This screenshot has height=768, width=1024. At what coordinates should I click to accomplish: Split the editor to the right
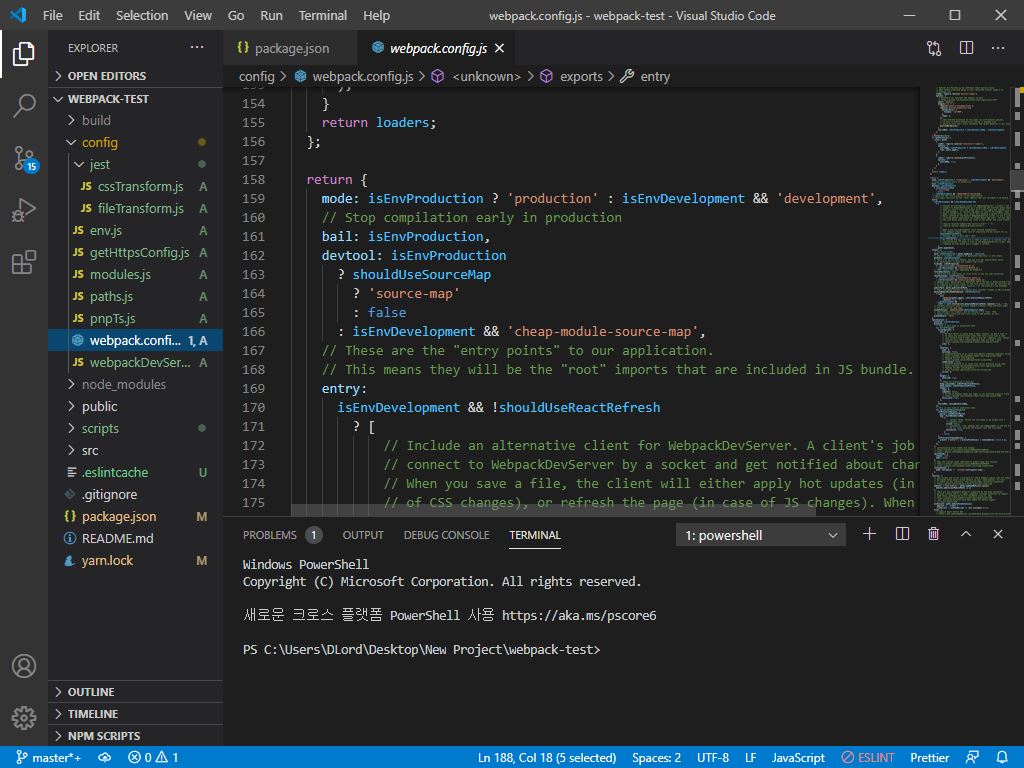pos(966,48)
